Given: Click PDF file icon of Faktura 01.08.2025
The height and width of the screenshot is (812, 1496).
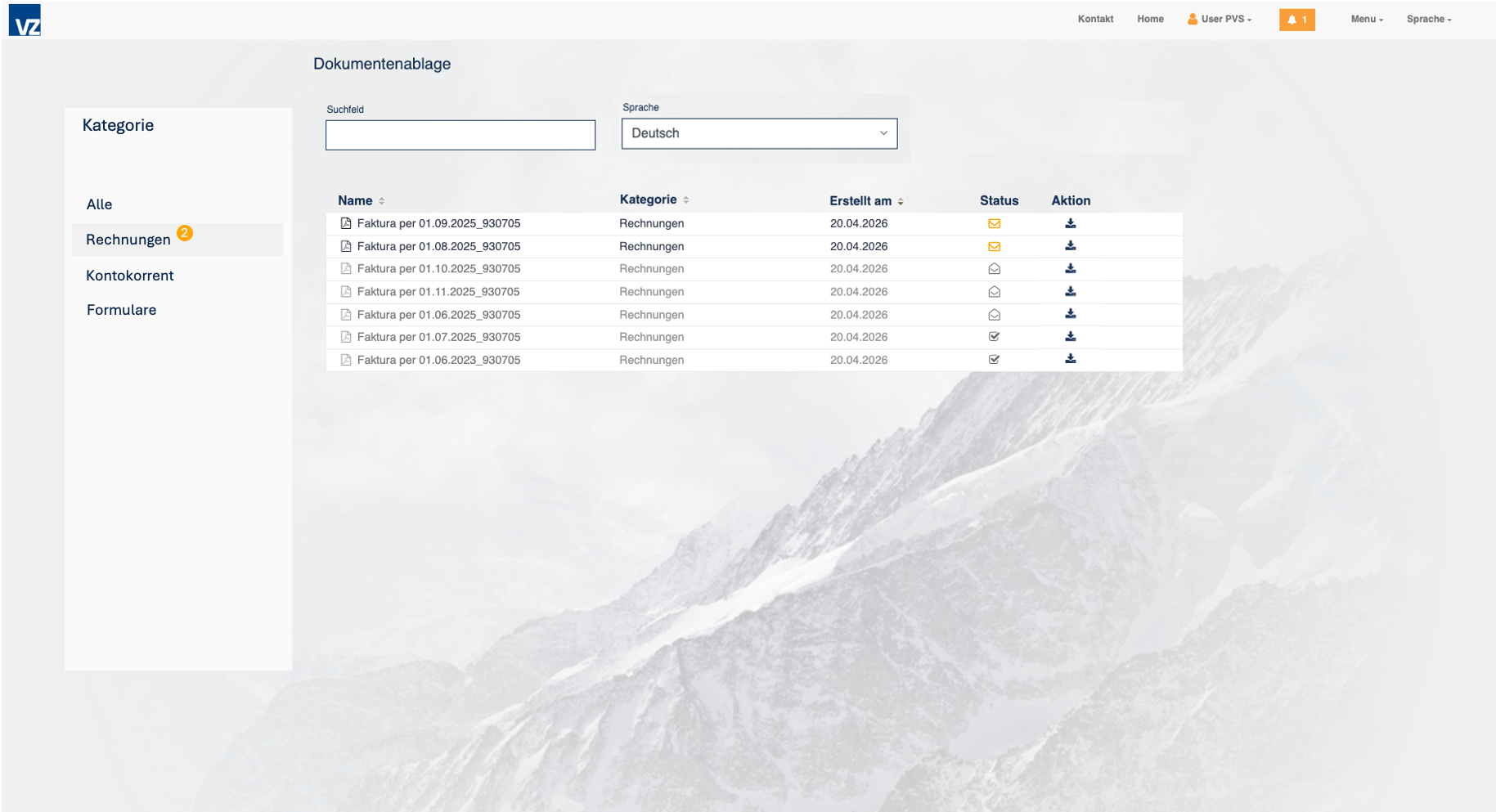Looking at the screenshot, I should [346, 246].
